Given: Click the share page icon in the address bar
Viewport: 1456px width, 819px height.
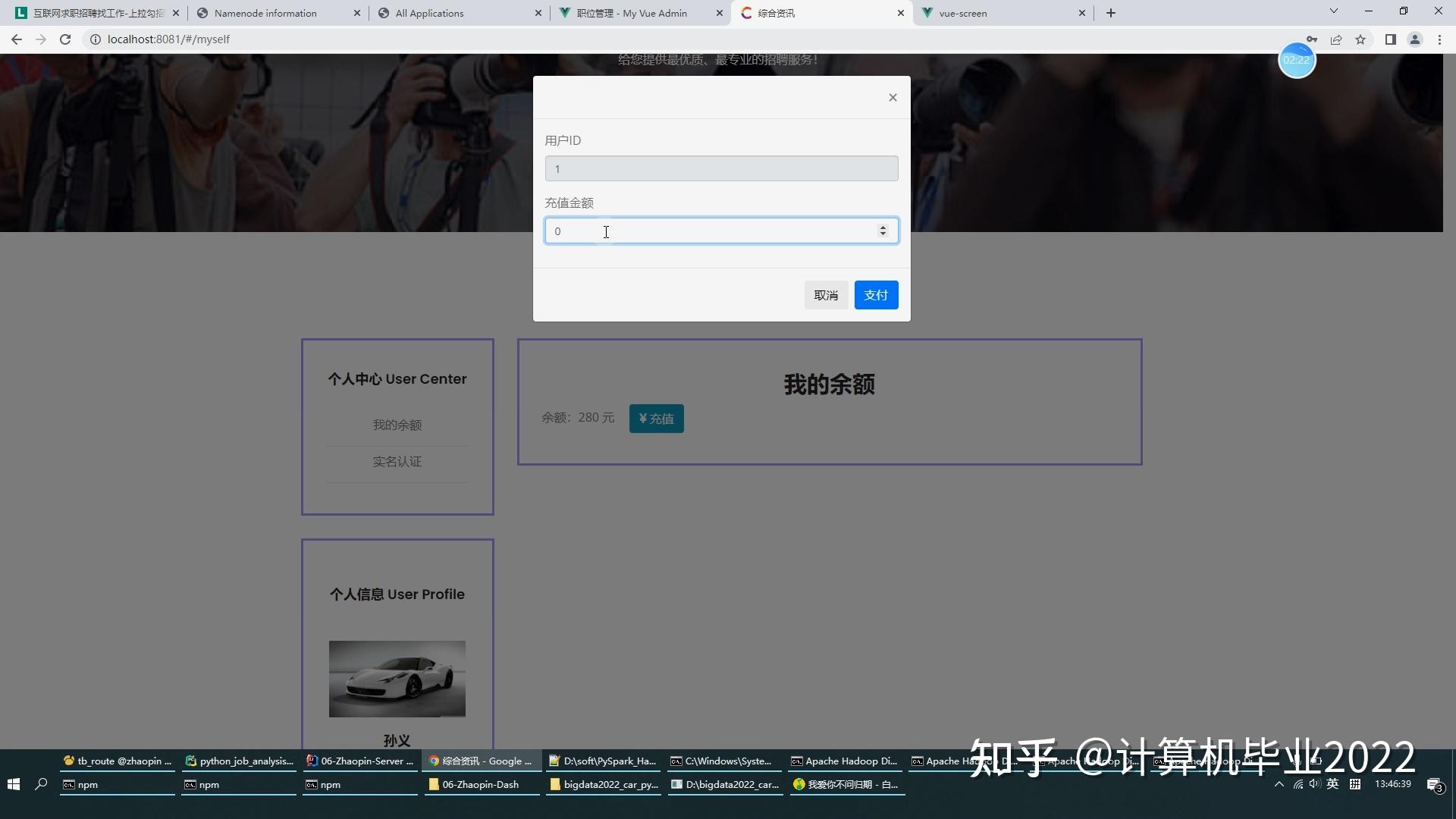Looking at the screenshot, I should pyautogui.click(x=1336, y=39).
